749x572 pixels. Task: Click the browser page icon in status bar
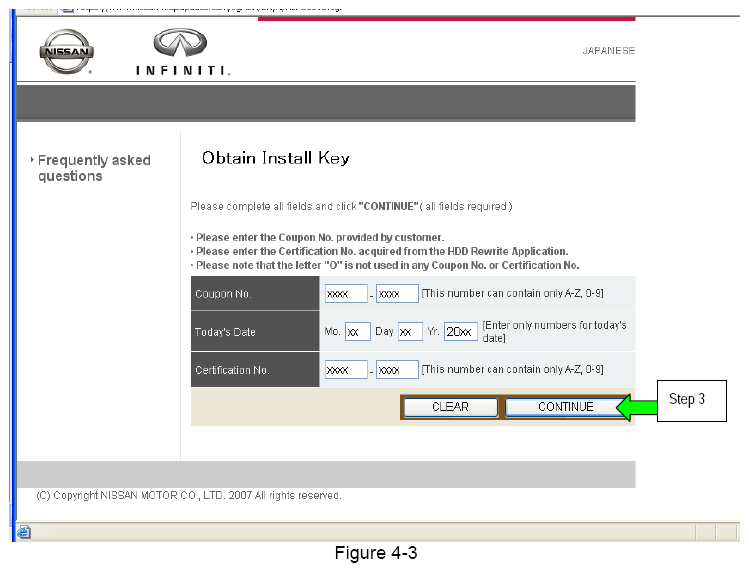pos(23,532)
